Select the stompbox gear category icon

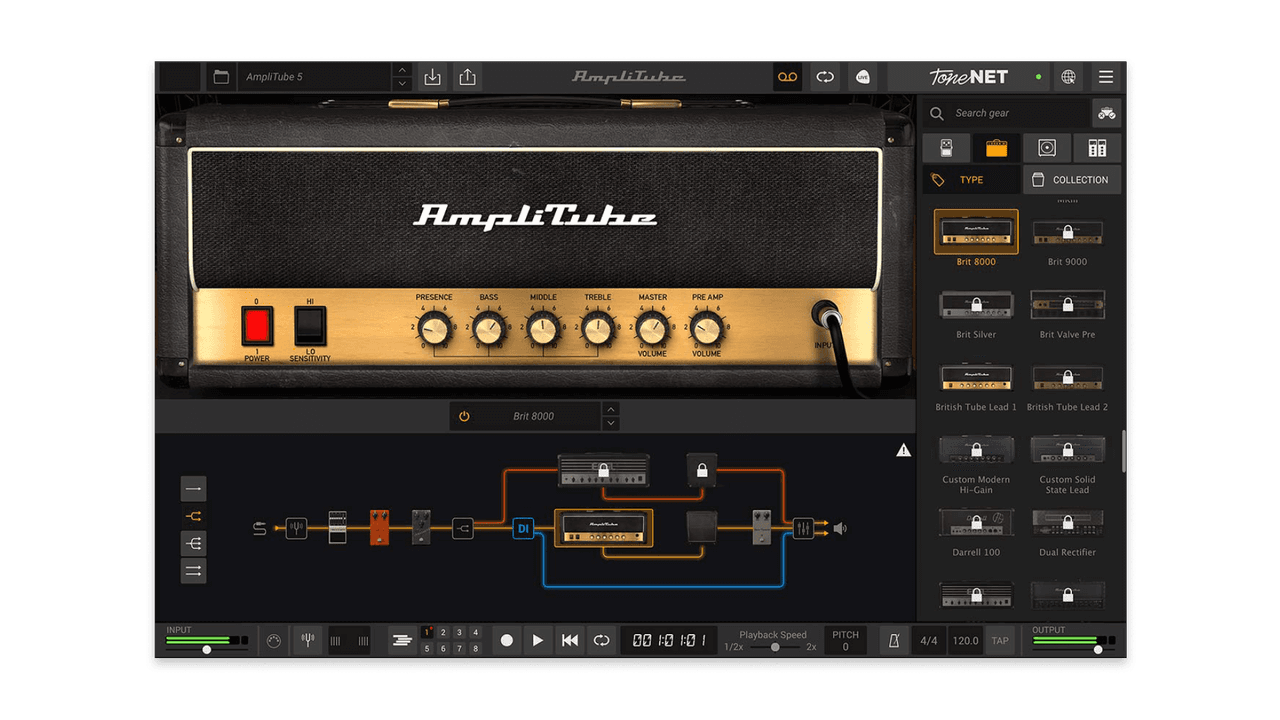(x=946, y=147)
